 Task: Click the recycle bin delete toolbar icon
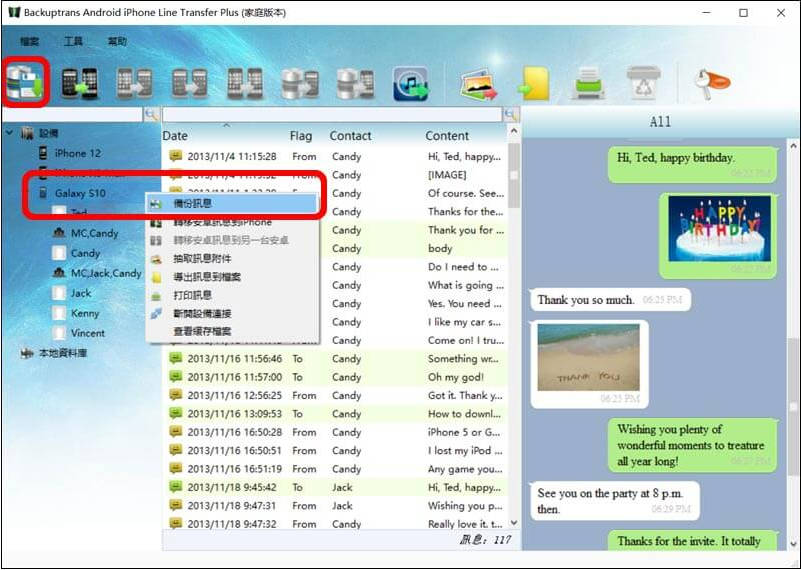[x=643, y=83]
